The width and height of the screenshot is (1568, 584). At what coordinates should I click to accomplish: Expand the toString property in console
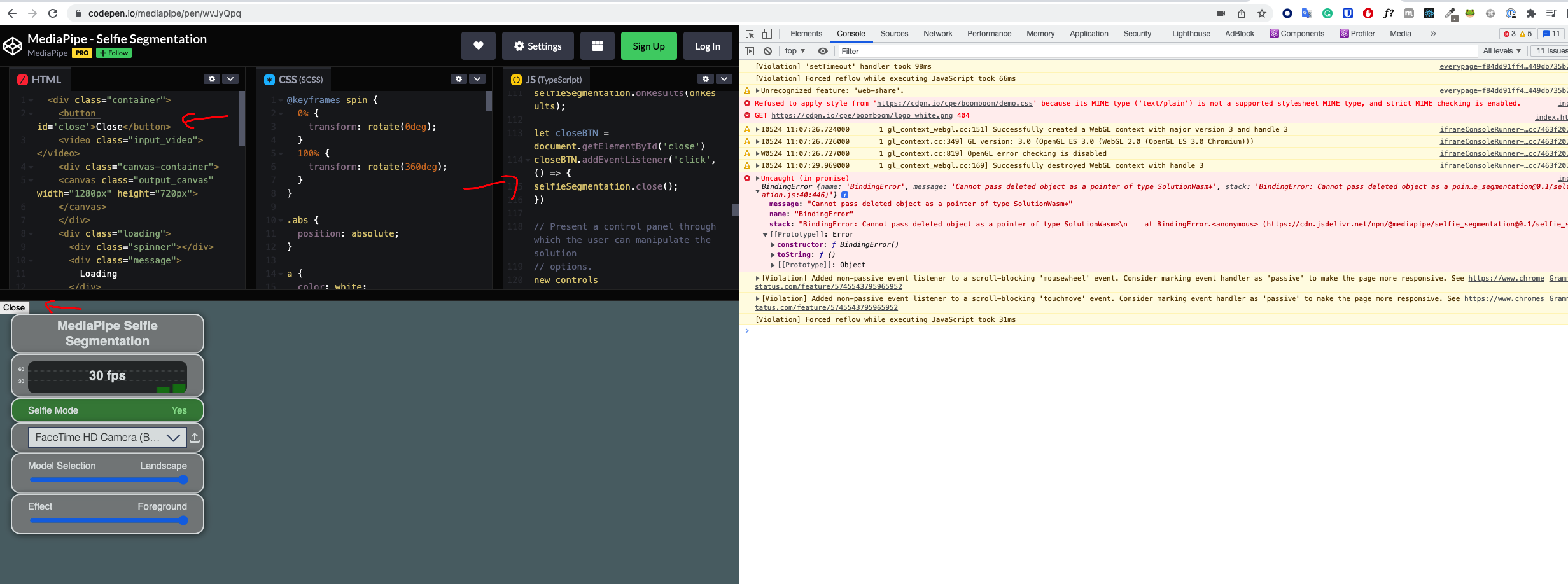pyautogui.click(x=773, y=254)
